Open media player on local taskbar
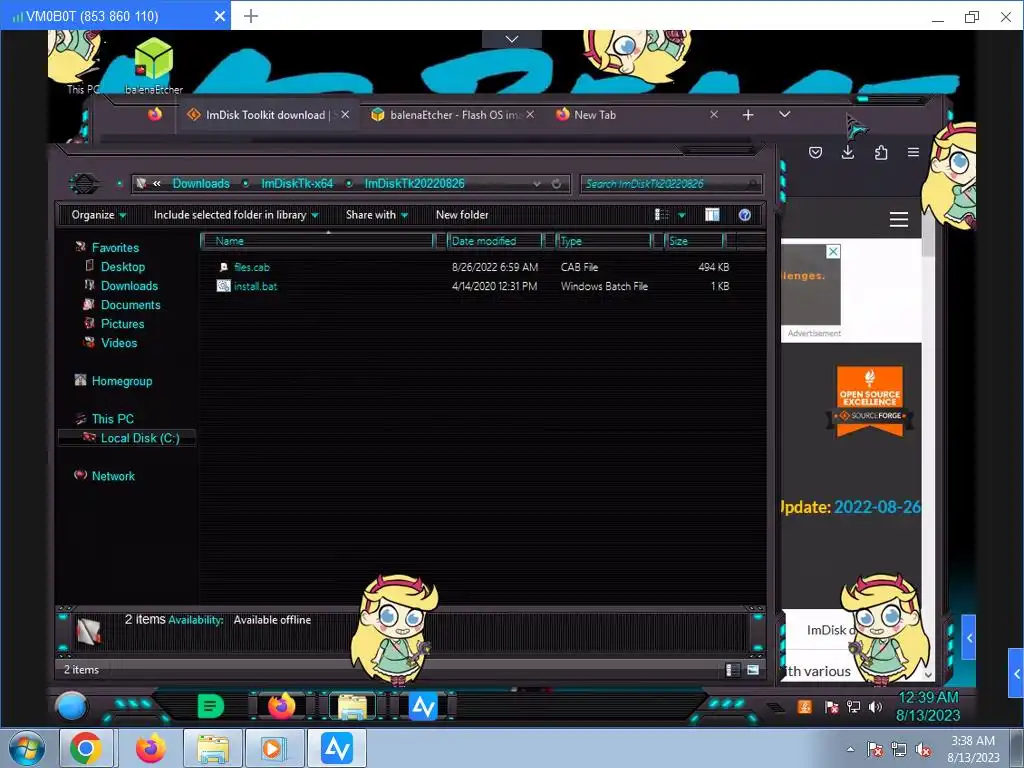This screenshot has width=1024, height=768. point(272,748)
